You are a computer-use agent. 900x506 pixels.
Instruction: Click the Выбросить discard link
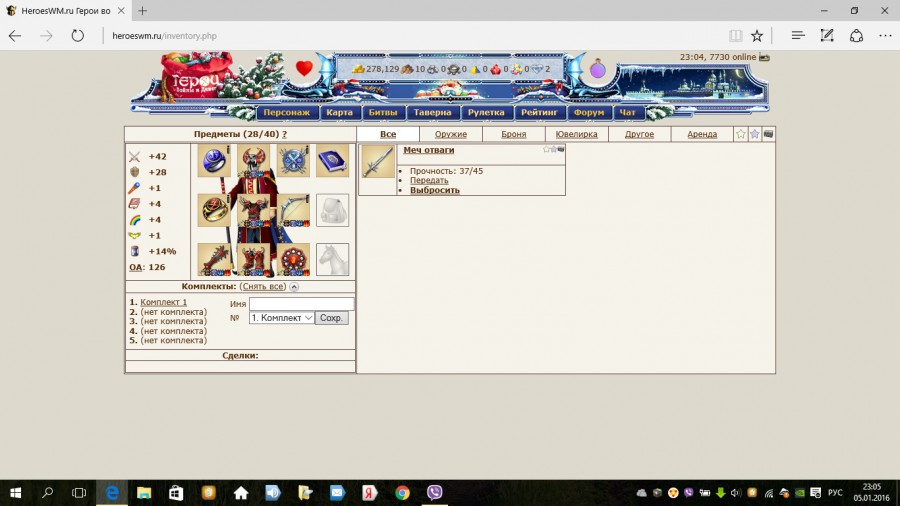coord(435,190)
